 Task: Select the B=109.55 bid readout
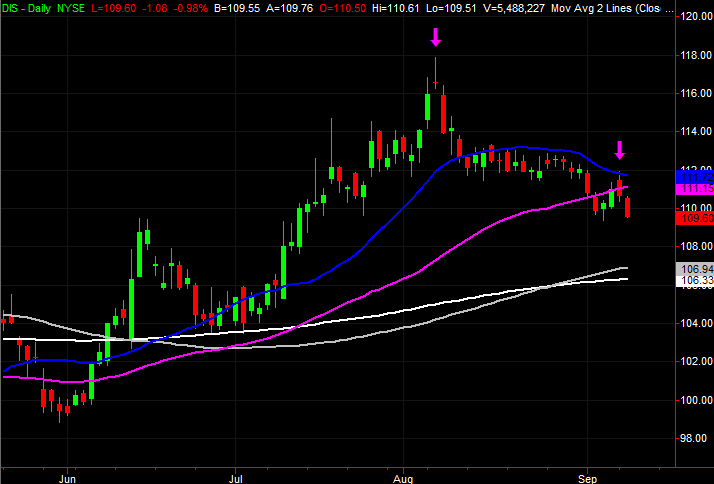point(237,8)
